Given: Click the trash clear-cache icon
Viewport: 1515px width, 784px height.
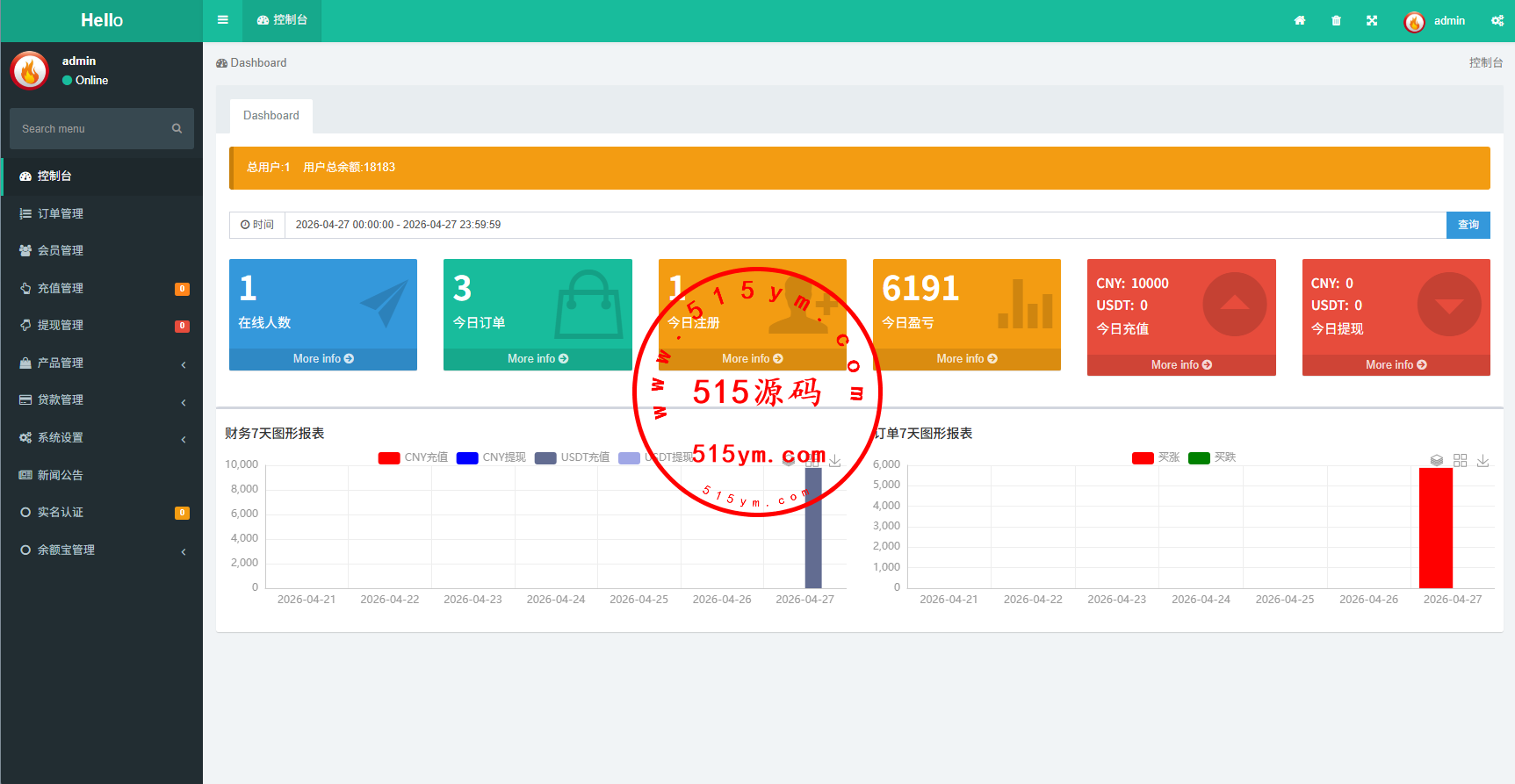Looking at the screenshot, I should click(x=1336, y=20).
